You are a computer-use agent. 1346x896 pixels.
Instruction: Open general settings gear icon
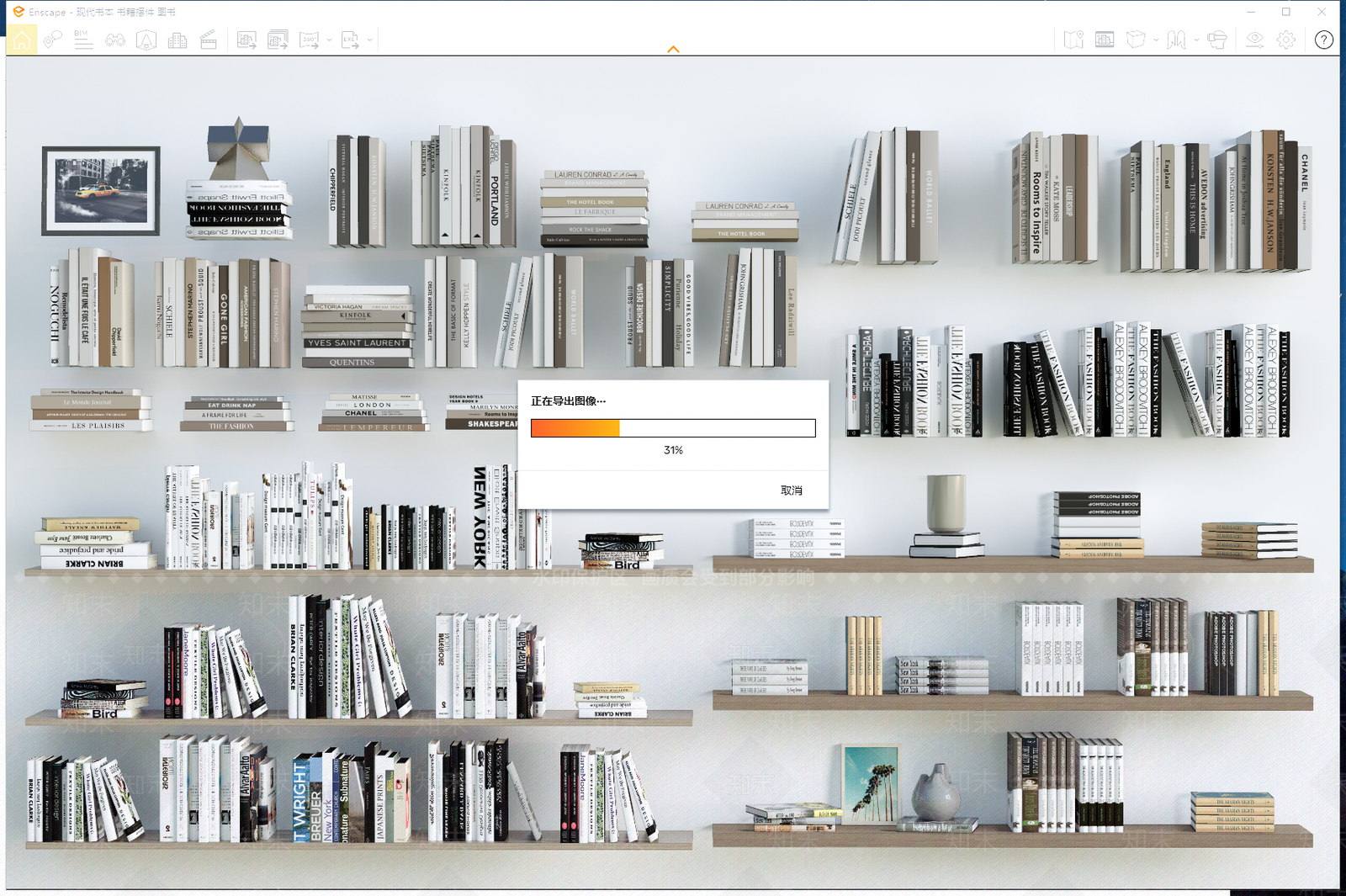point(1285,40)
